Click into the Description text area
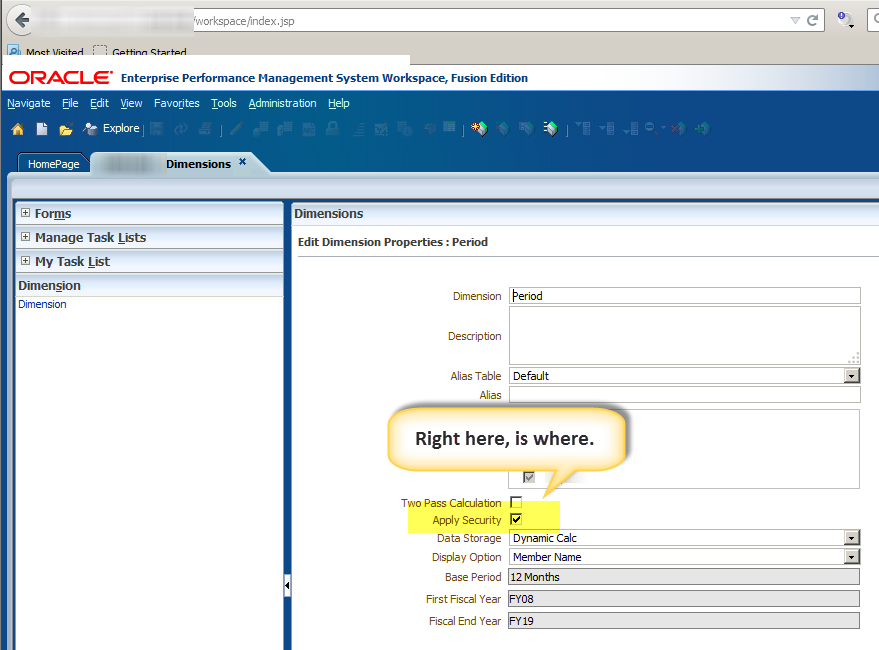This screenshot has width=879, height=650. [684, 335]
